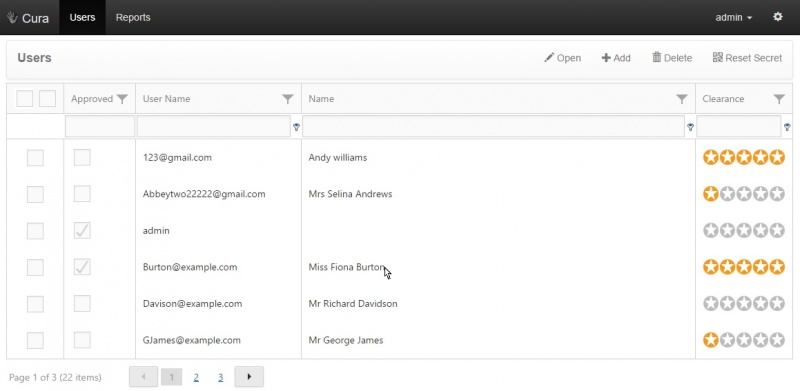Click current page 1 button
This screenshot has width=800, height=391.
(171, 377)
